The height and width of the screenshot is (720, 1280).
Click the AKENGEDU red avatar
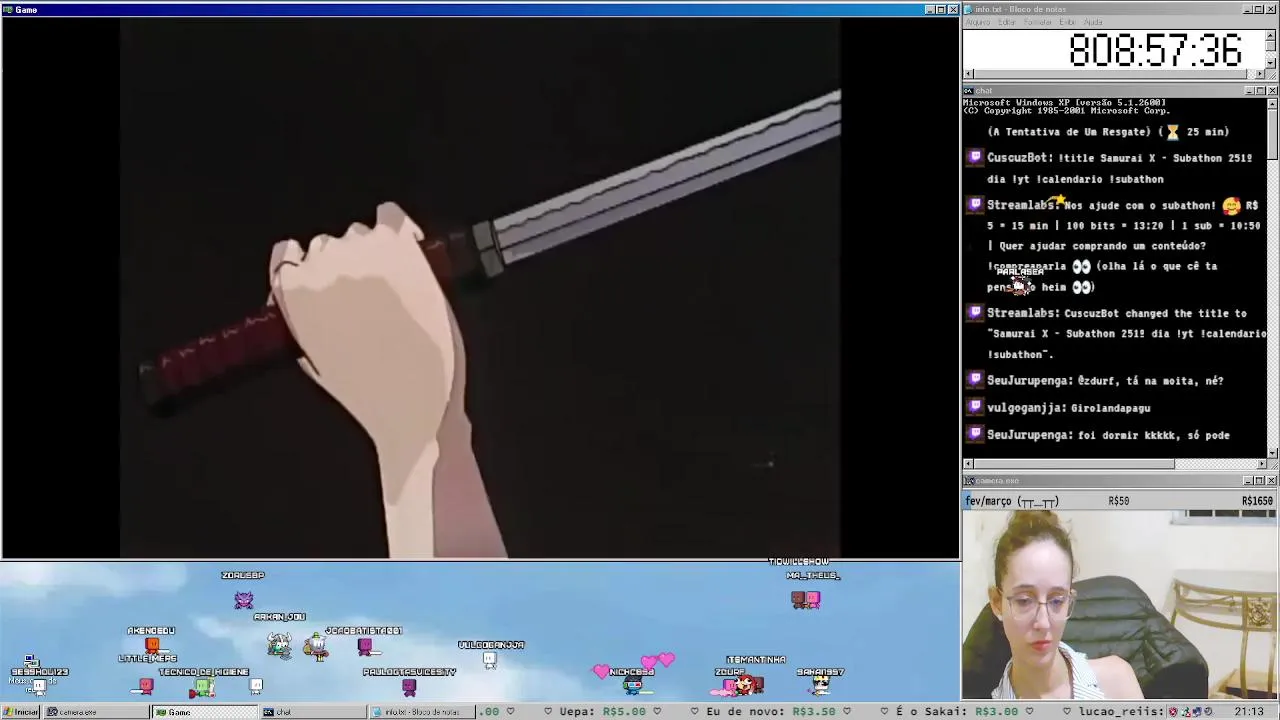click(x=152, y=645)
